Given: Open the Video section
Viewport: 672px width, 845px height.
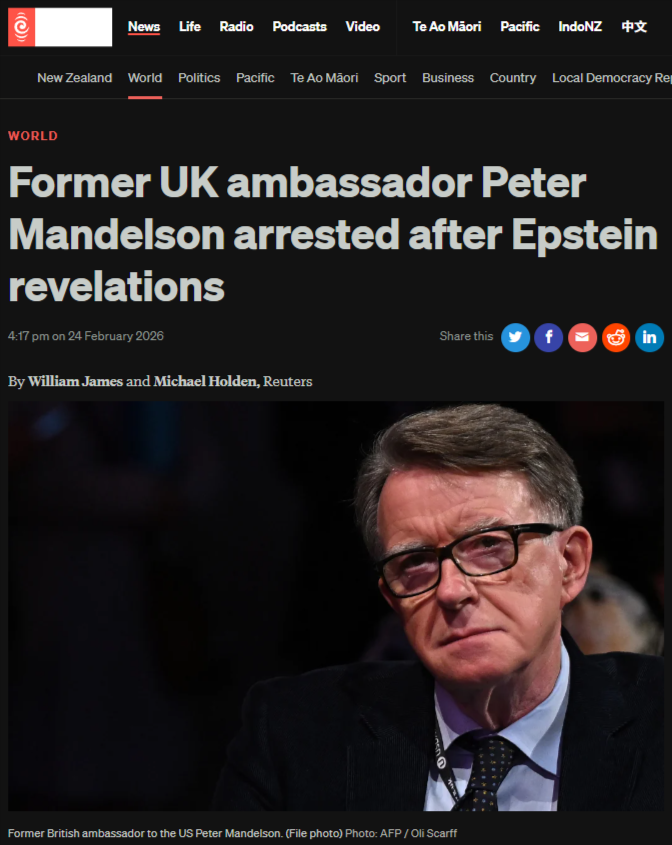Looking at the screenshot, I should 363,26.
